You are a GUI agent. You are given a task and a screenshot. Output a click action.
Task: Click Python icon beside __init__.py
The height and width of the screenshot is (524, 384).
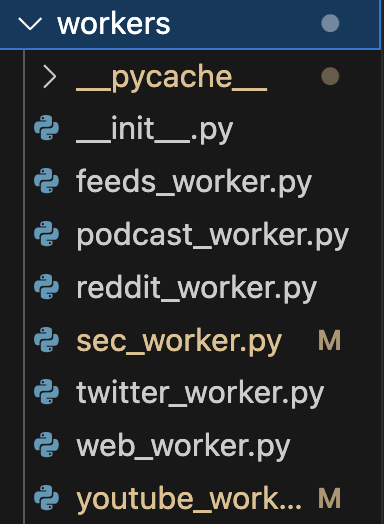click(x=46, y=128)
